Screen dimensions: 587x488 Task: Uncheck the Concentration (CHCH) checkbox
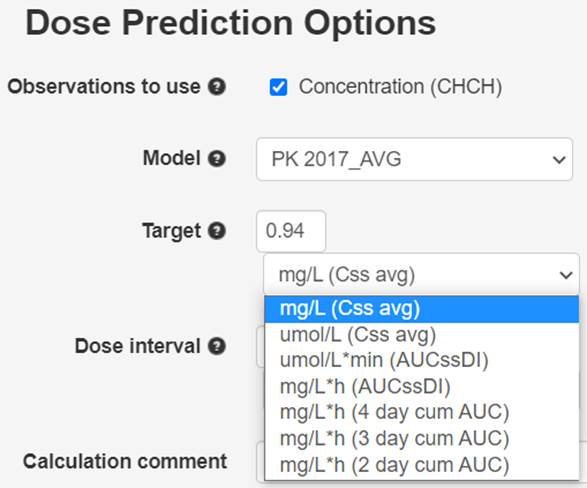[279, 87]
